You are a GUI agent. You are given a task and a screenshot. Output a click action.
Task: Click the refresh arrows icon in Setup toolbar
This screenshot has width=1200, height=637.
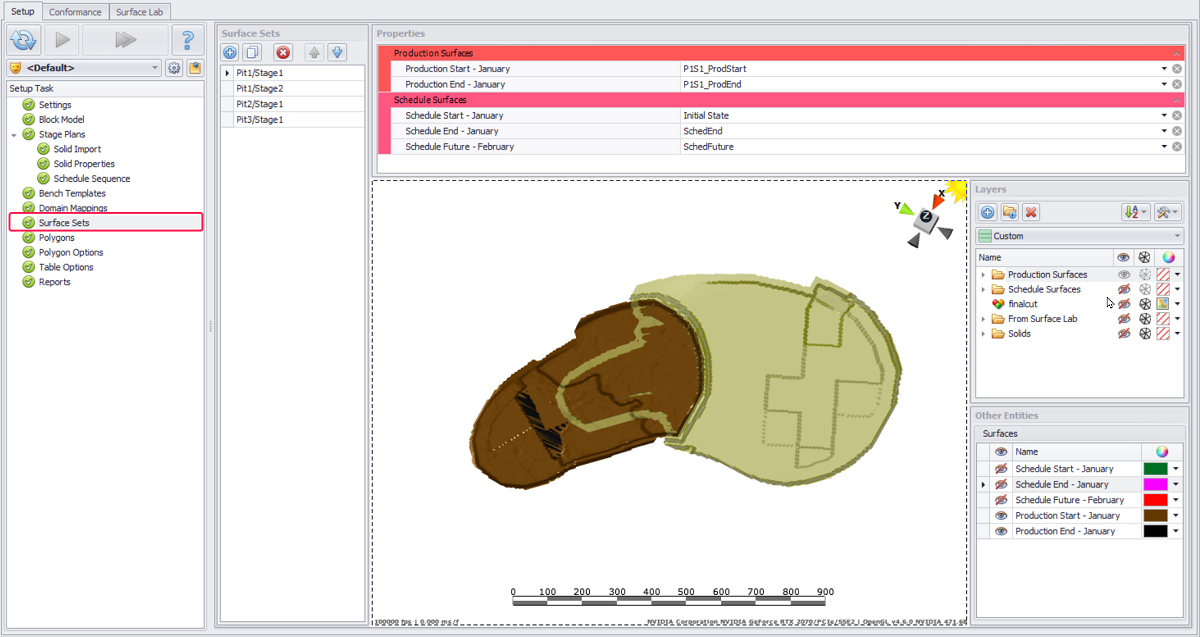pos(23,40)
